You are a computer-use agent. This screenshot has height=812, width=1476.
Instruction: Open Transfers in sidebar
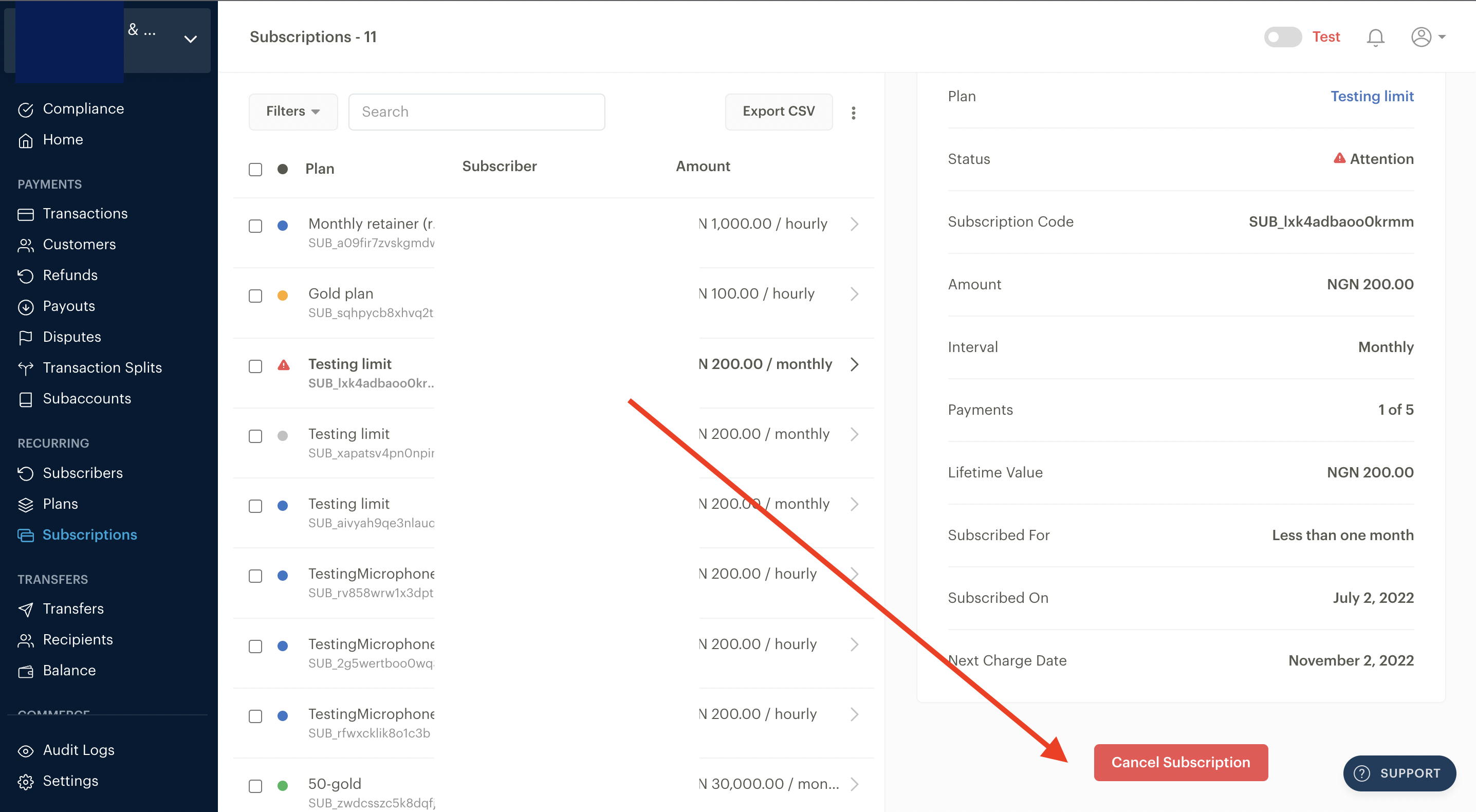click(73, 609)
